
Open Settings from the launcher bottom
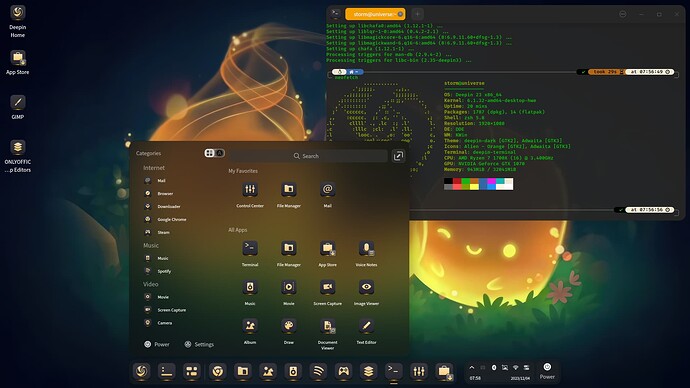(199, 344)
